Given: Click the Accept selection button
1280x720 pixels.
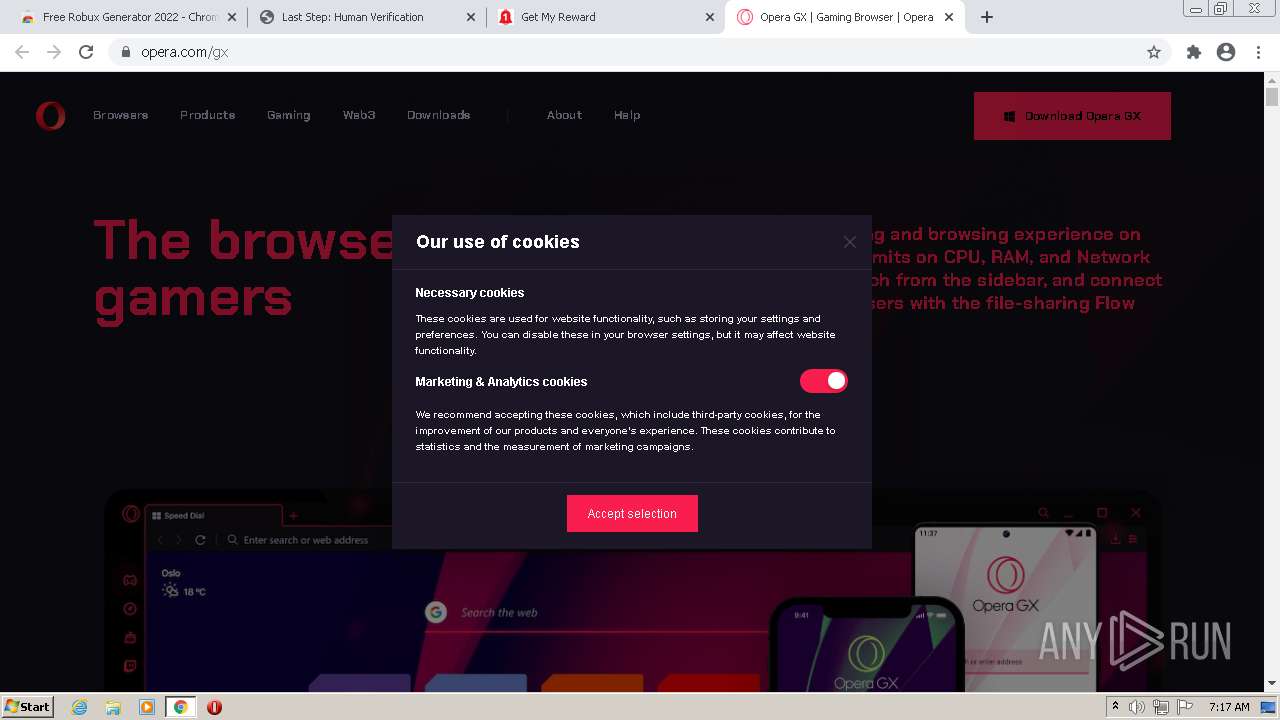Looking at the screenshot, I should coord(632,514).
